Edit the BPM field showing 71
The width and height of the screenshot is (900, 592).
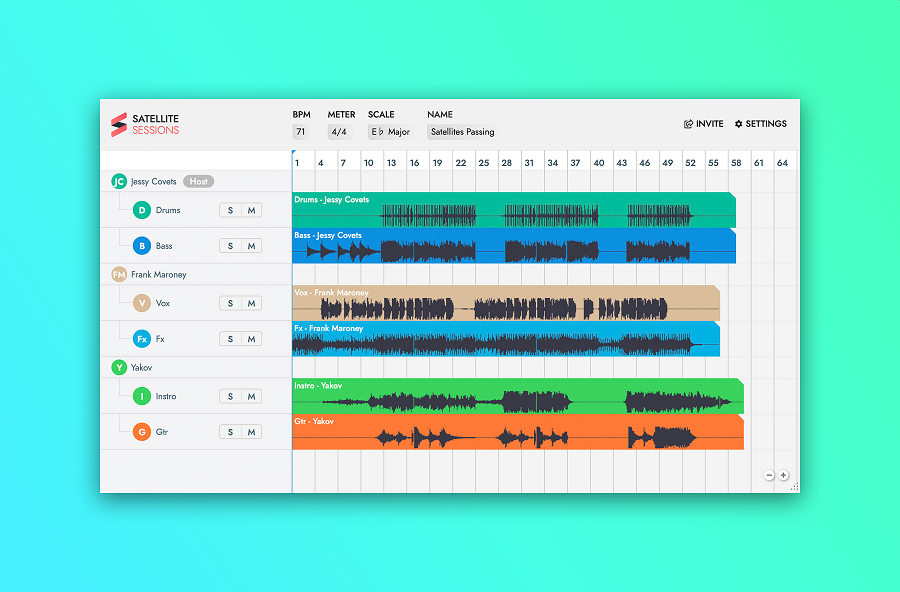pyautogui.click(x=300, y=132)
